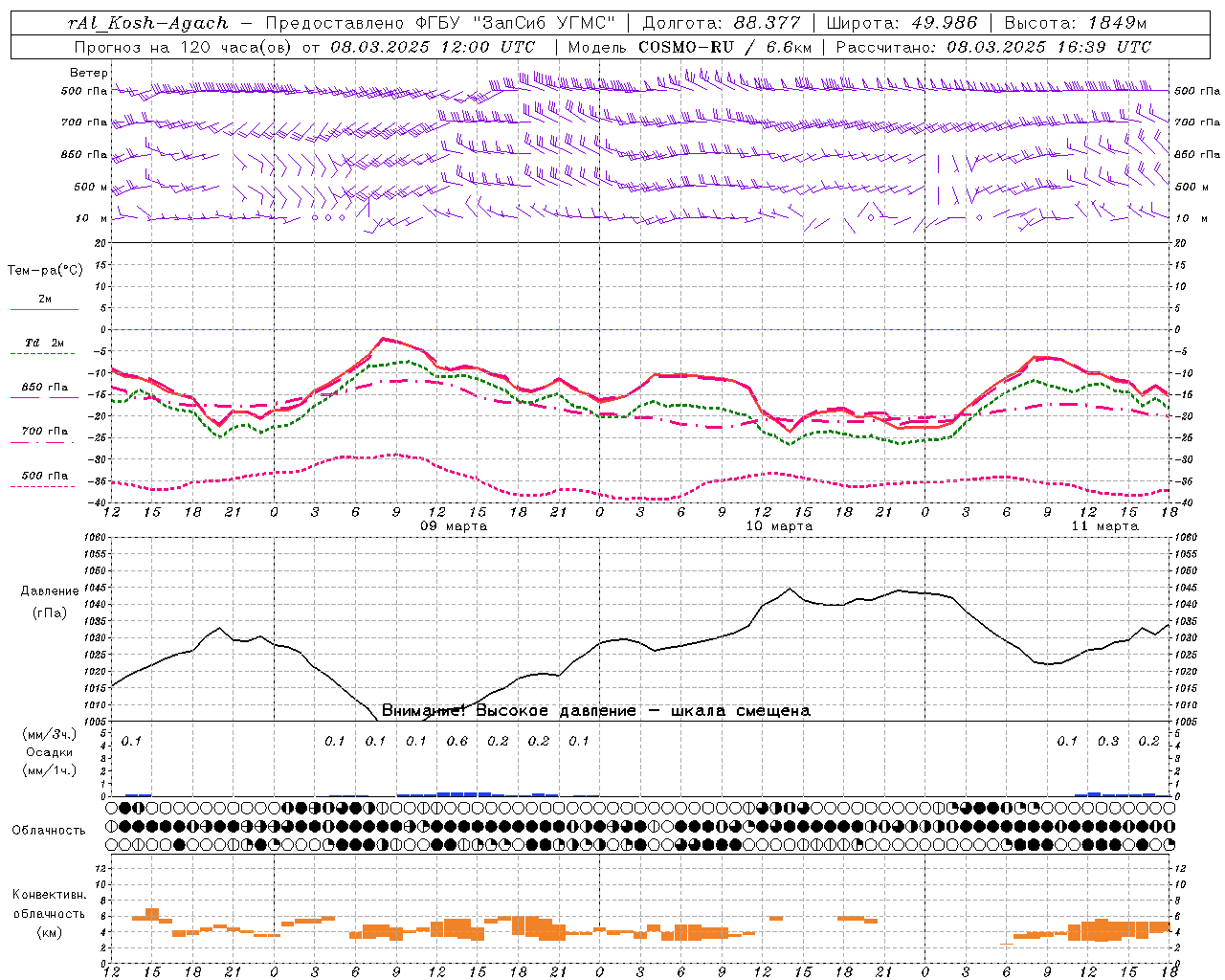1225x980 pixels.
Task: Click the longitude value "Долгота: 88.377"
Action: pyautogui.click(x=724, y=23)
